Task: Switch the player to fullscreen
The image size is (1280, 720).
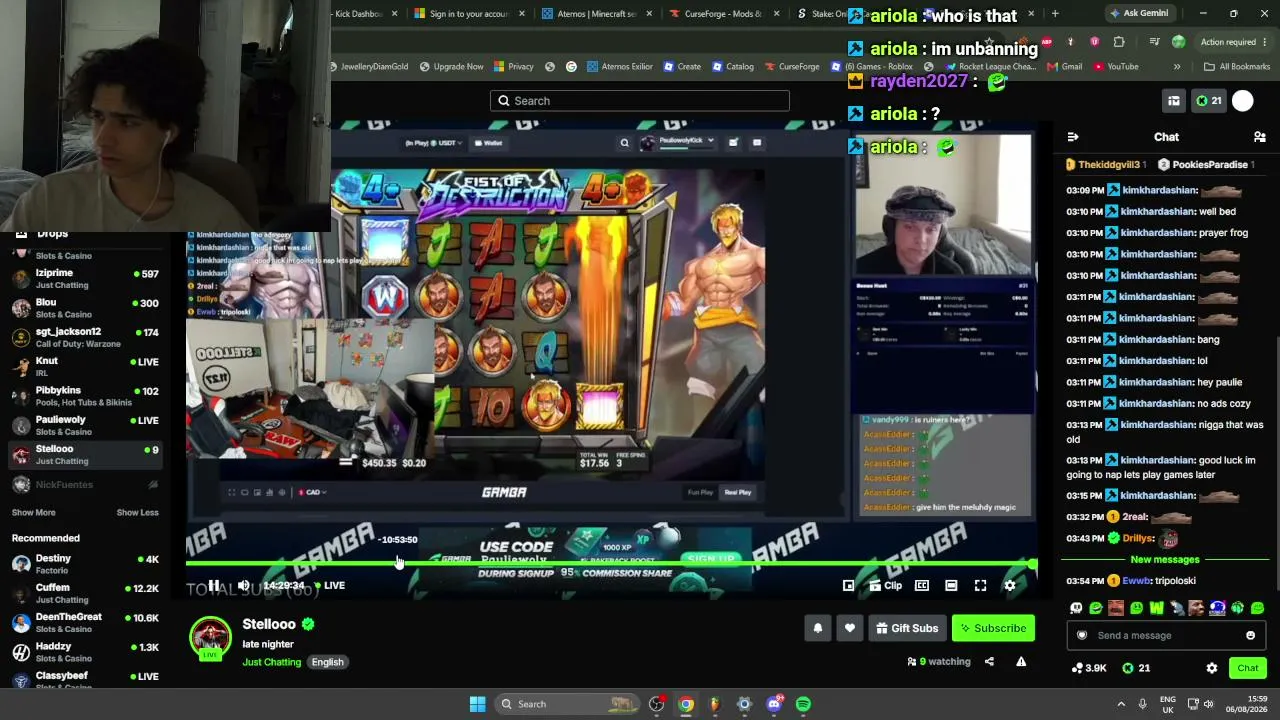Action: [980, 585]
